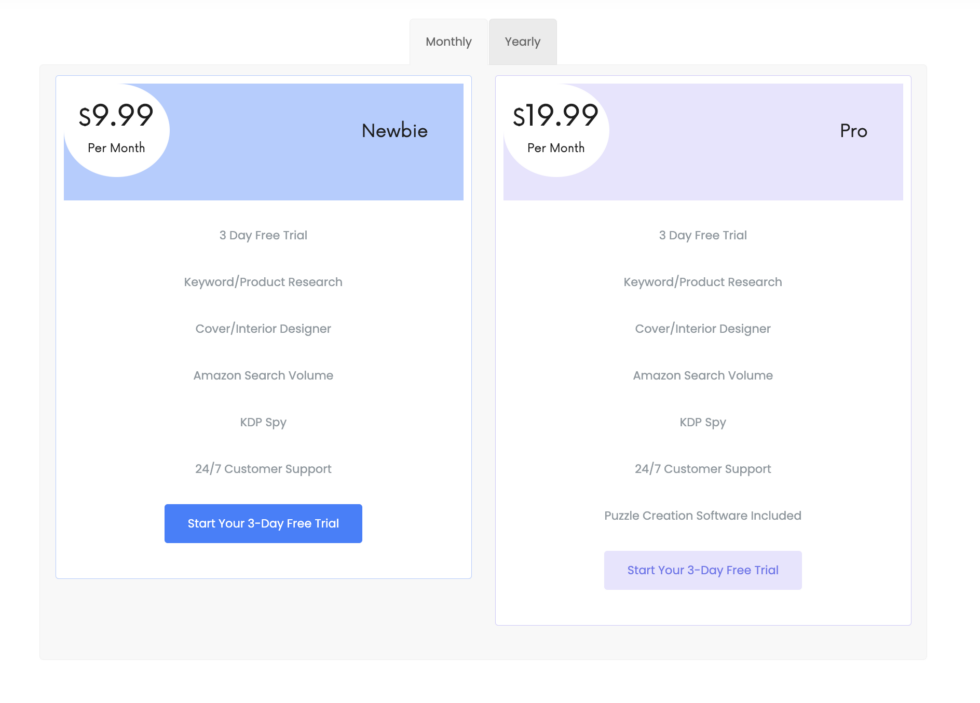Click Keyword/Product Research in Newbie plan
Viewport: 980px width, 703px height.
pyautogui.click(x=263, y=282)
